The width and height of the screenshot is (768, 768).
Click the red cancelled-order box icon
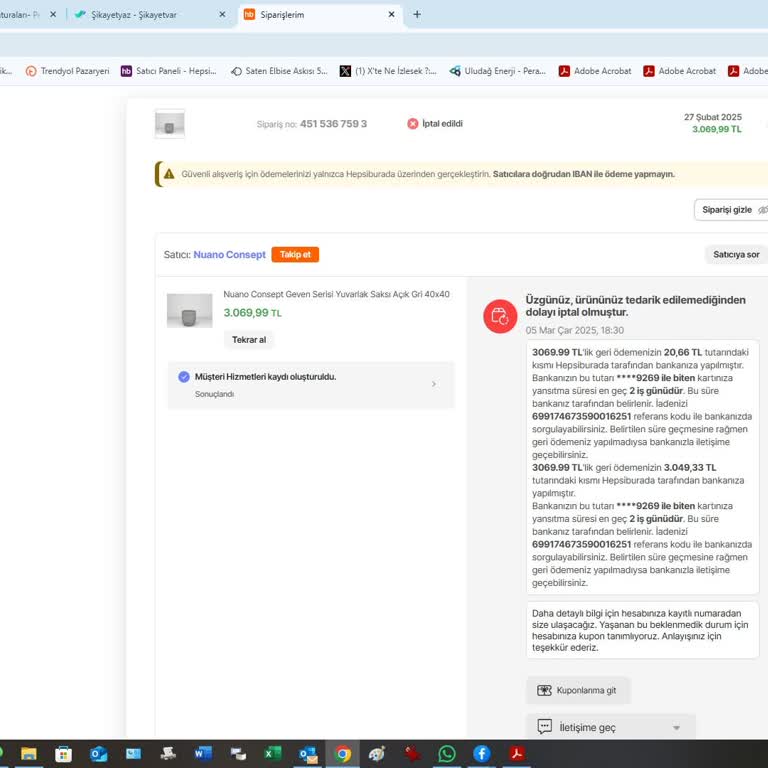pyautogui.click(x=500, y=316)
